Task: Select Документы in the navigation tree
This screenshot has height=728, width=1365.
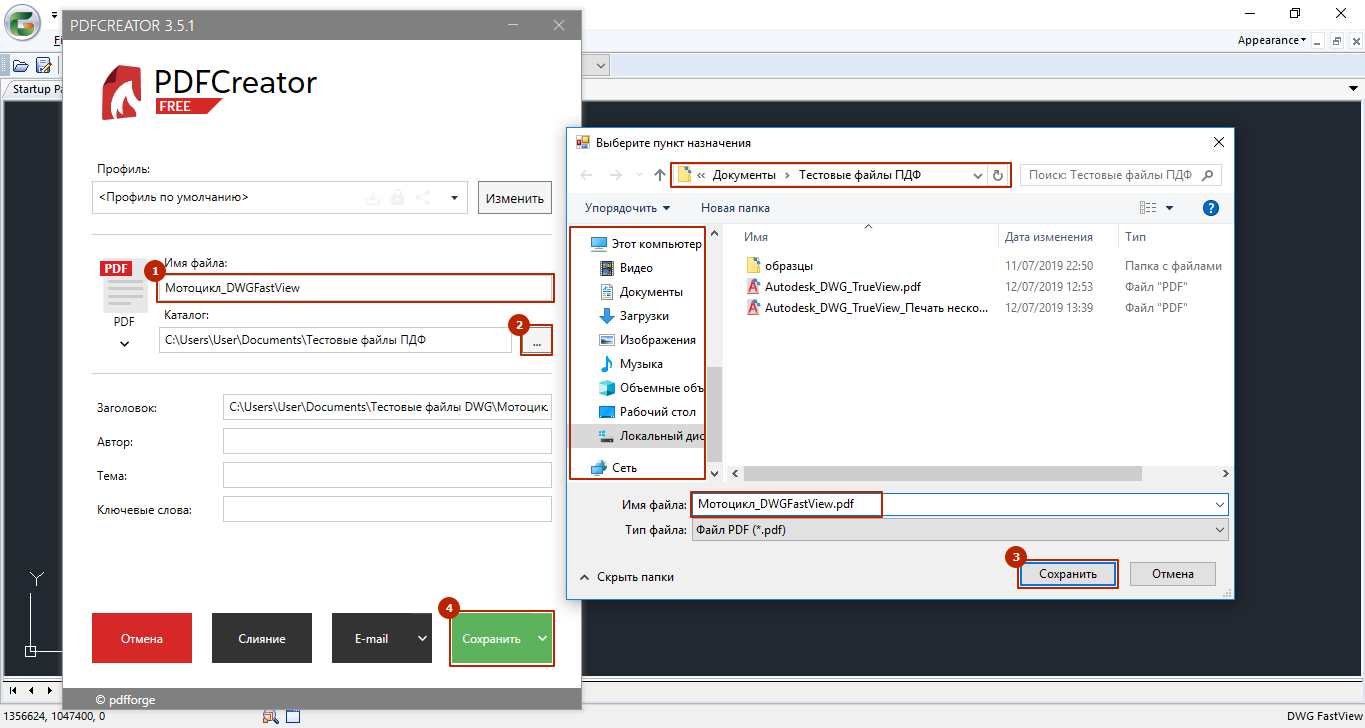Action: point(640,292)
